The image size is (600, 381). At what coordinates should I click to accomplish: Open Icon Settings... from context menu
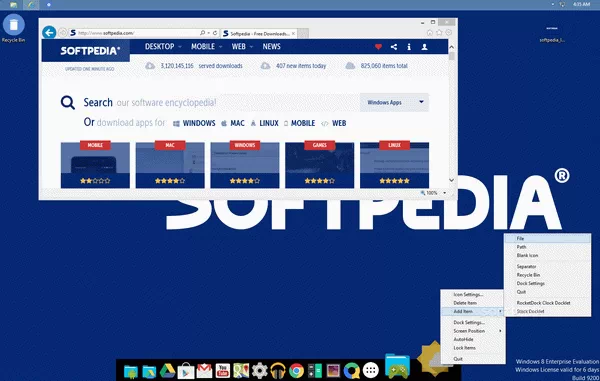[x=473, y=295]
